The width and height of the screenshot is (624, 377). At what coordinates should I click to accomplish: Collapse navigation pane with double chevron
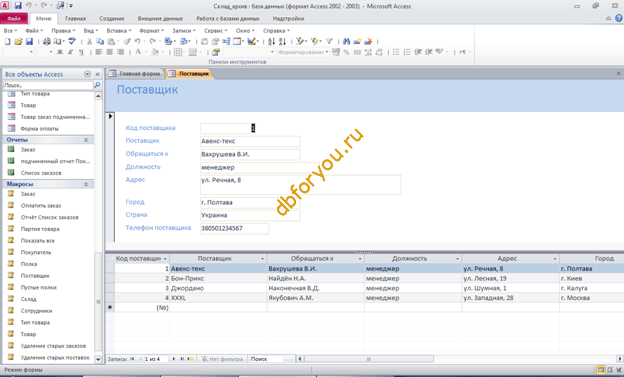(x=98, y=74)
